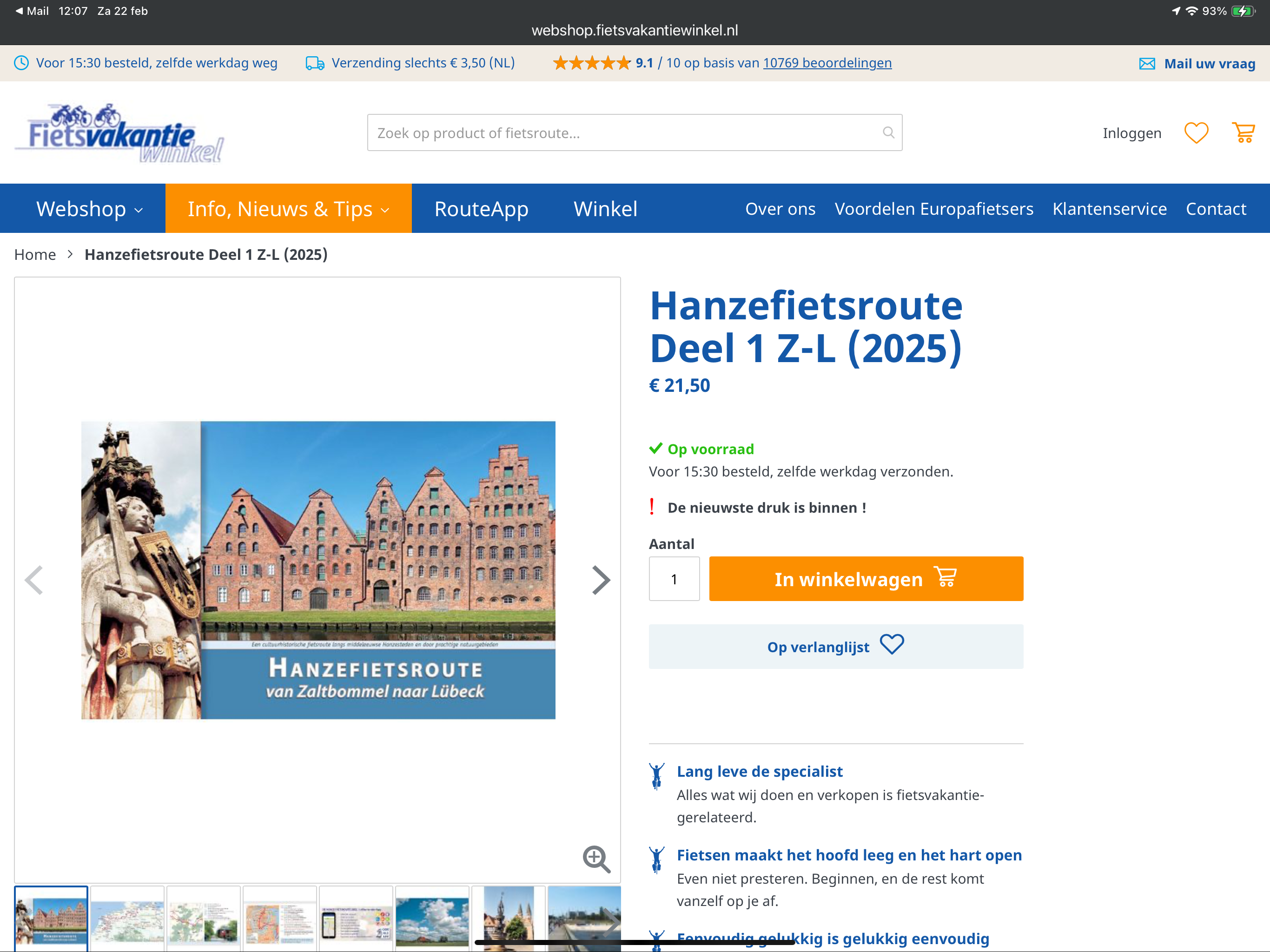The image size is (1270, 952).
Task: Open the RouteApp menu item
Action: point(481,209)
